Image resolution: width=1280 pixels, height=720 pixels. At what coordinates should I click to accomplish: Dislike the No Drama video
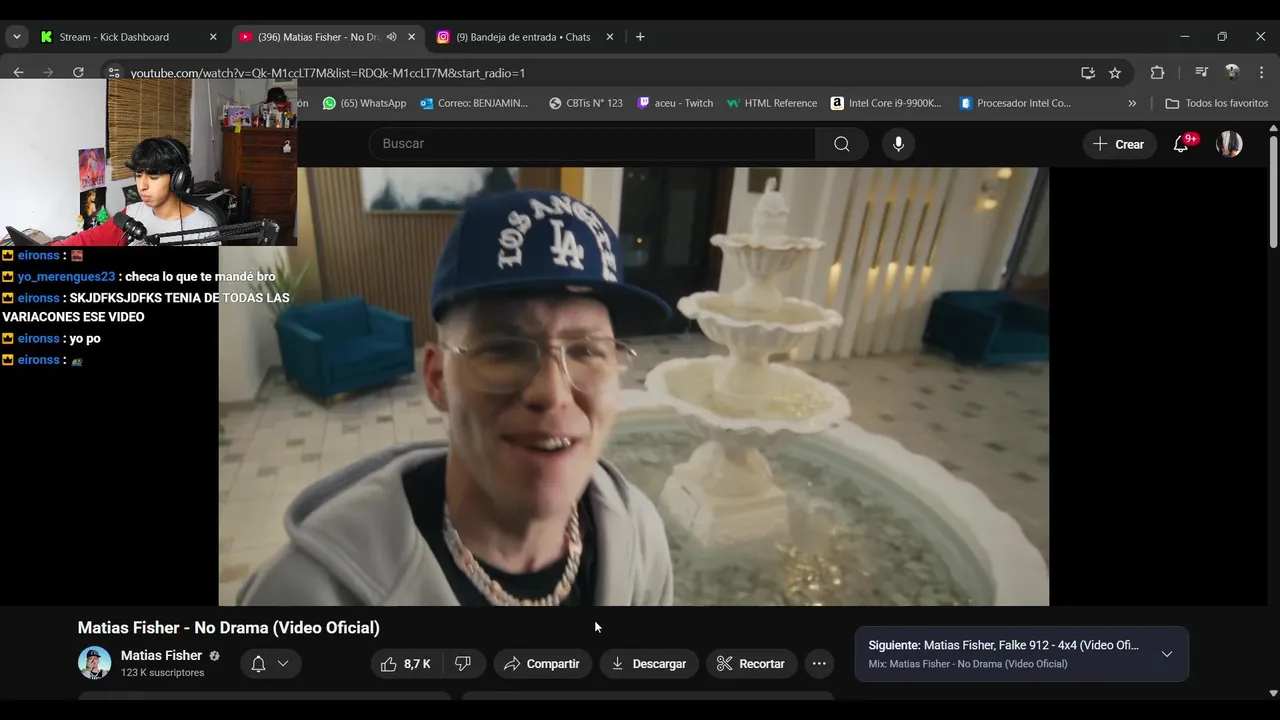point(463,664)
